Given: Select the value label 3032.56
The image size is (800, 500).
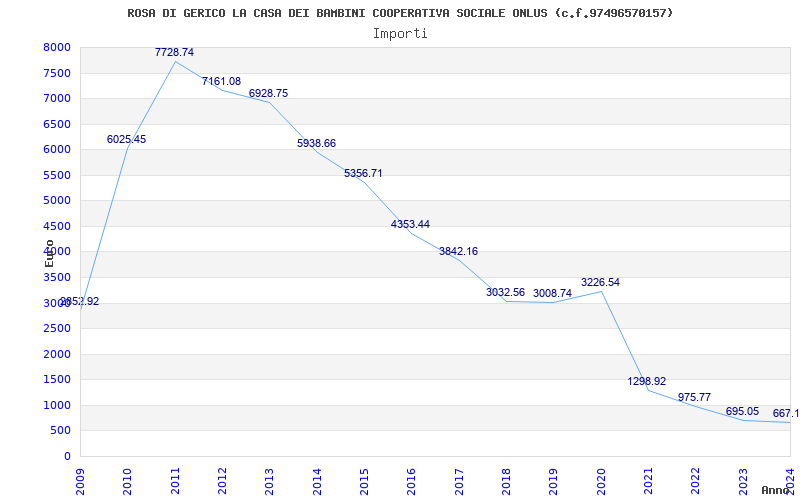Looking at the screenshot, I should 505,292.
